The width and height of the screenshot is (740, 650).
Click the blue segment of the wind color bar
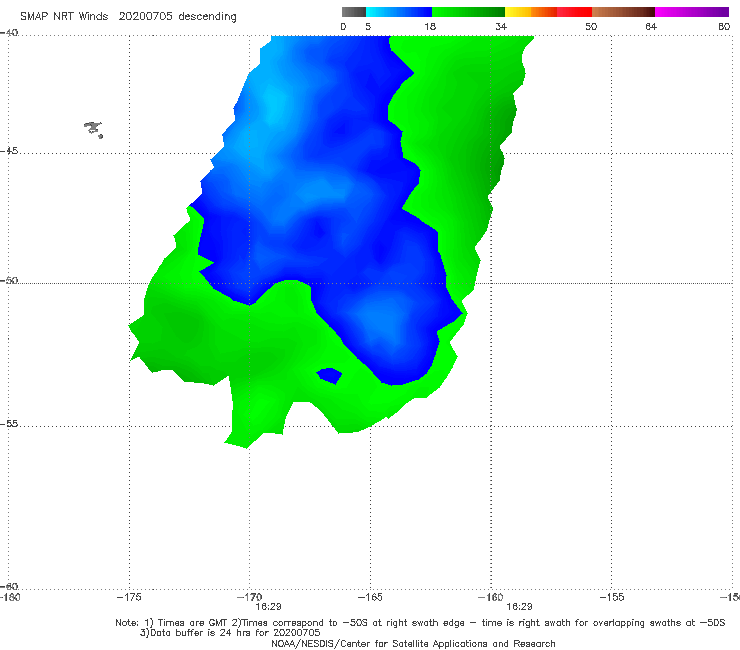point(399,12)
